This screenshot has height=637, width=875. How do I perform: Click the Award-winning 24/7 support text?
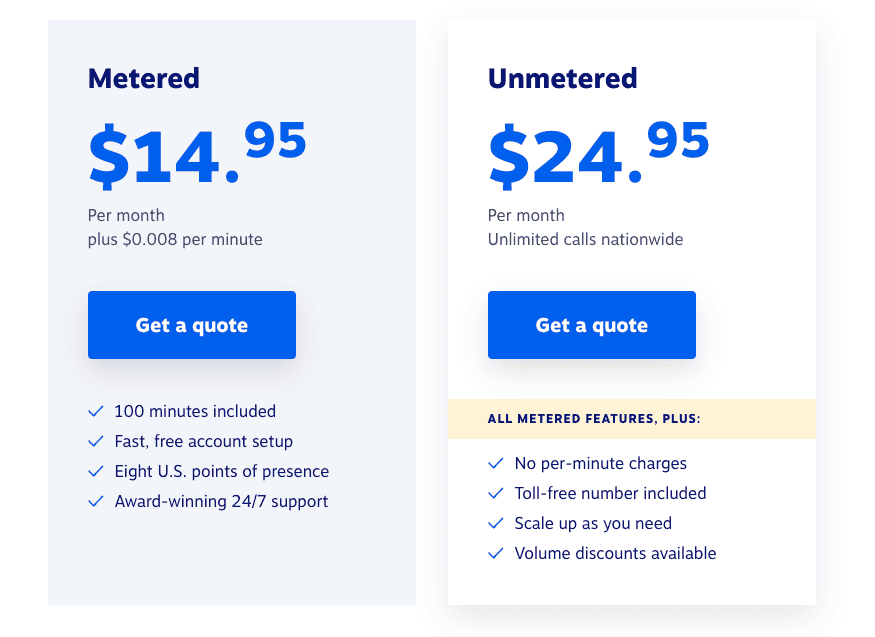(x=221, y=501)
